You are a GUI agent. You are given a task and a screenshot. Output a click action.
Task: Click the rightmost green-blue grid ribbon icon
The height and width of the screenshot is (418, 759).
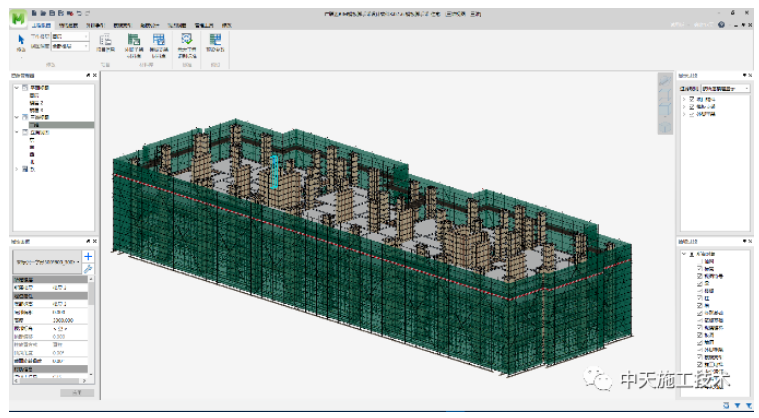coord(215,39)
